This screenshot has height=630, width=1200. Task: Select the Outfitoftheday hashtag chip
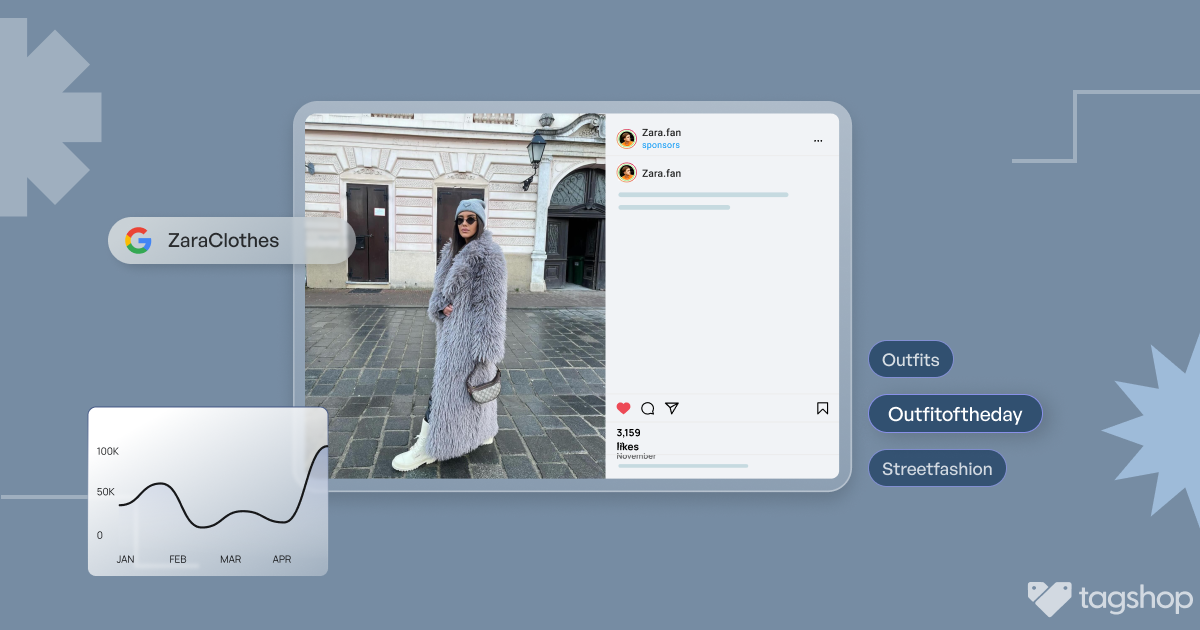(x=955, y=414)
